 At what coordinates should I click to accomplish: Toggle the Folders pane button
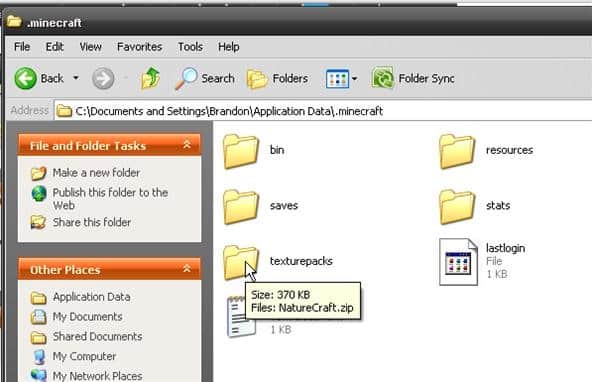click(278, 79)
